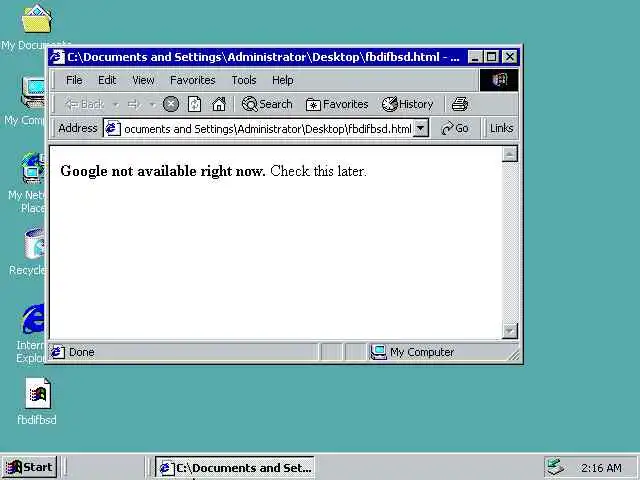The image size is (640, 480).
Task: Click the Print toolbar icon
Action: pos(460,104)
